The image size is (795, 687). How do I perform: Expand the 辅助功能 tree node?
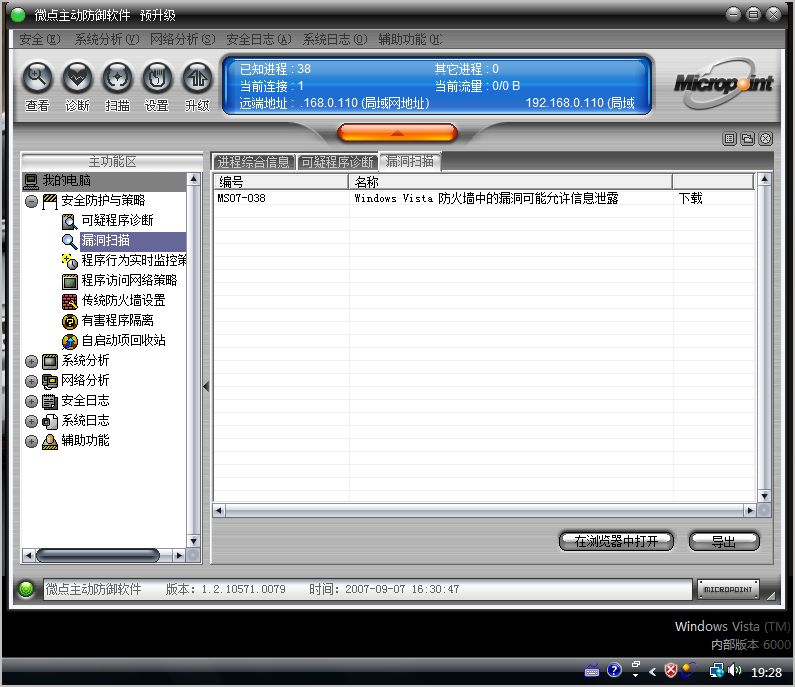click(31, 442)
